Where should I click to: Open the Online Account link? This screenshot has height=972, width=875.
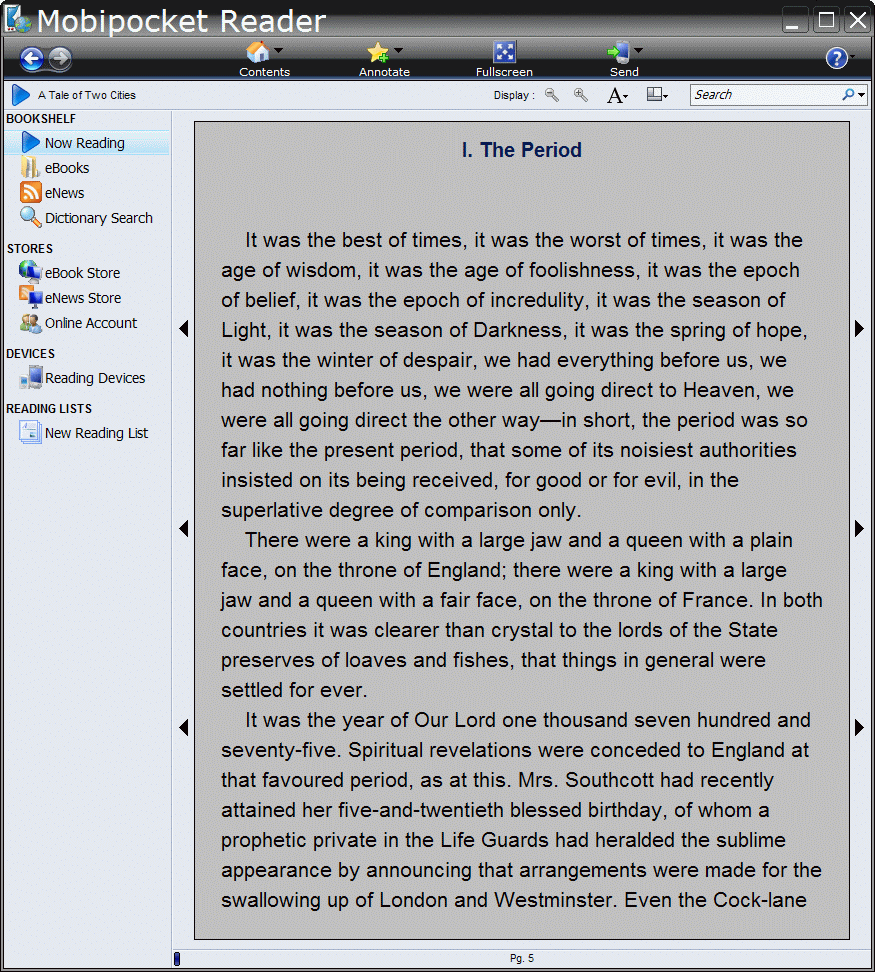point(91,323)
